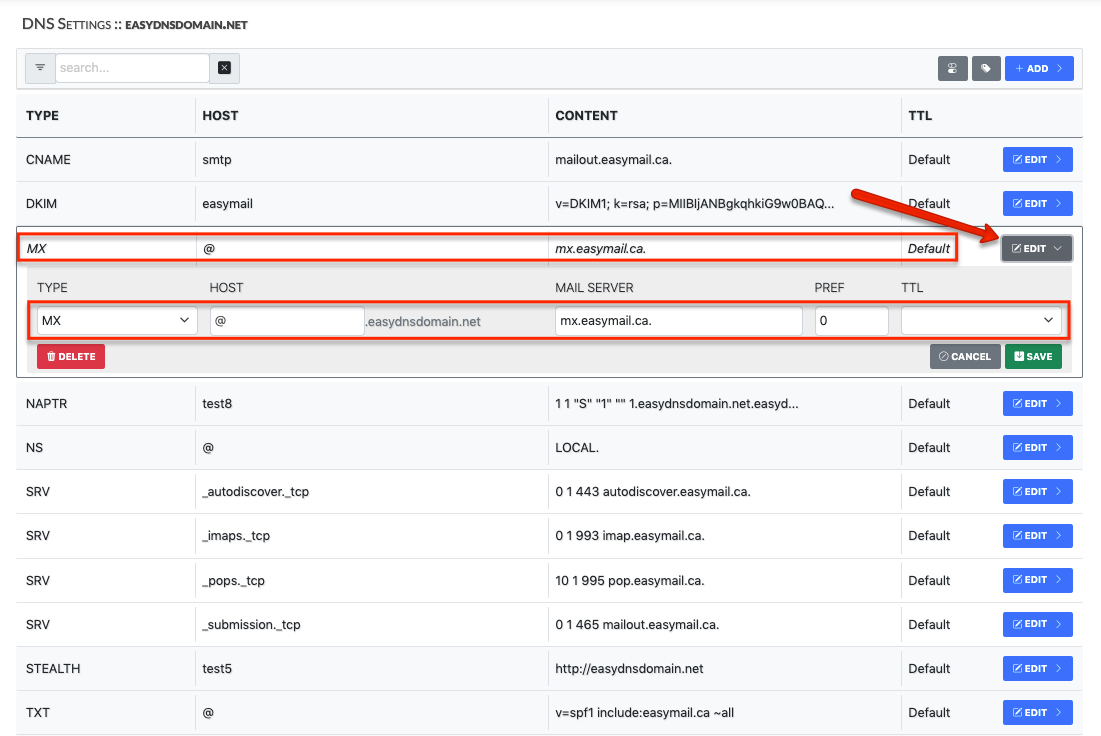Focus the search input field
Viewport: 1101px width, 736px height.
pos(132,68)
